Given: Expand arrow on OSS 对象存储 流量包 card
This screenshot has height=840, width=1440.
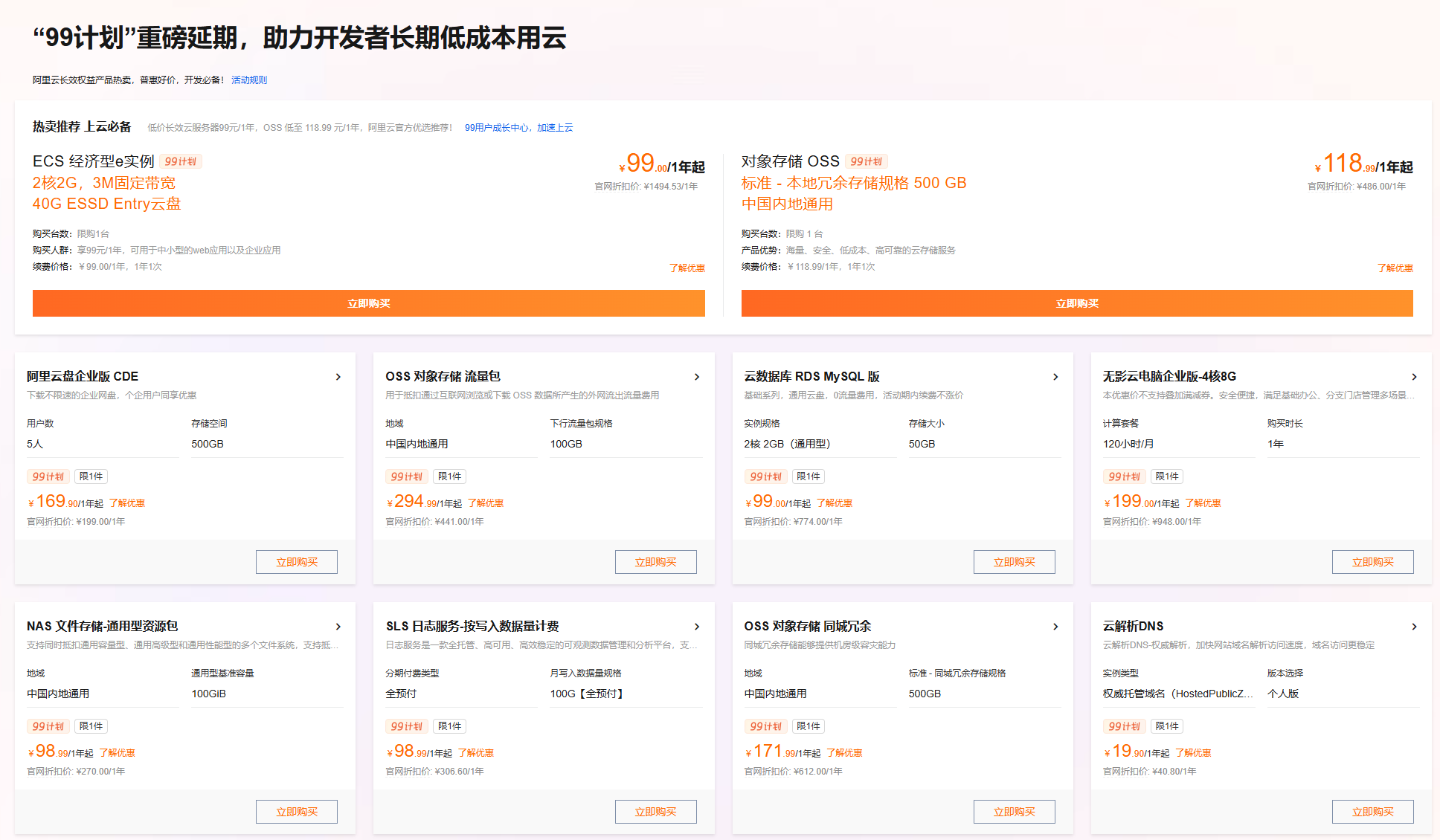Looking at the screenshot, I should [697, 377].
